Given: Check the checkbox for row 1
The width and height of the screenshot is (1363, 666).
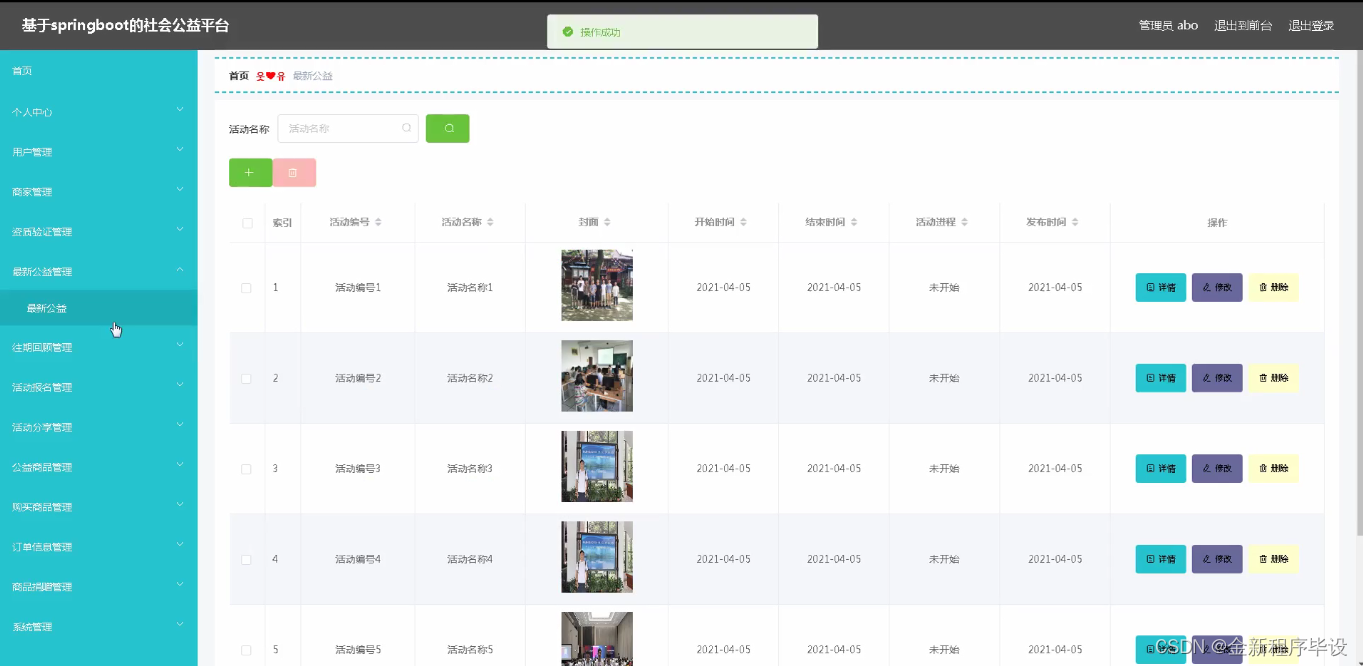Looking at the screenshot, I should 246,287.
